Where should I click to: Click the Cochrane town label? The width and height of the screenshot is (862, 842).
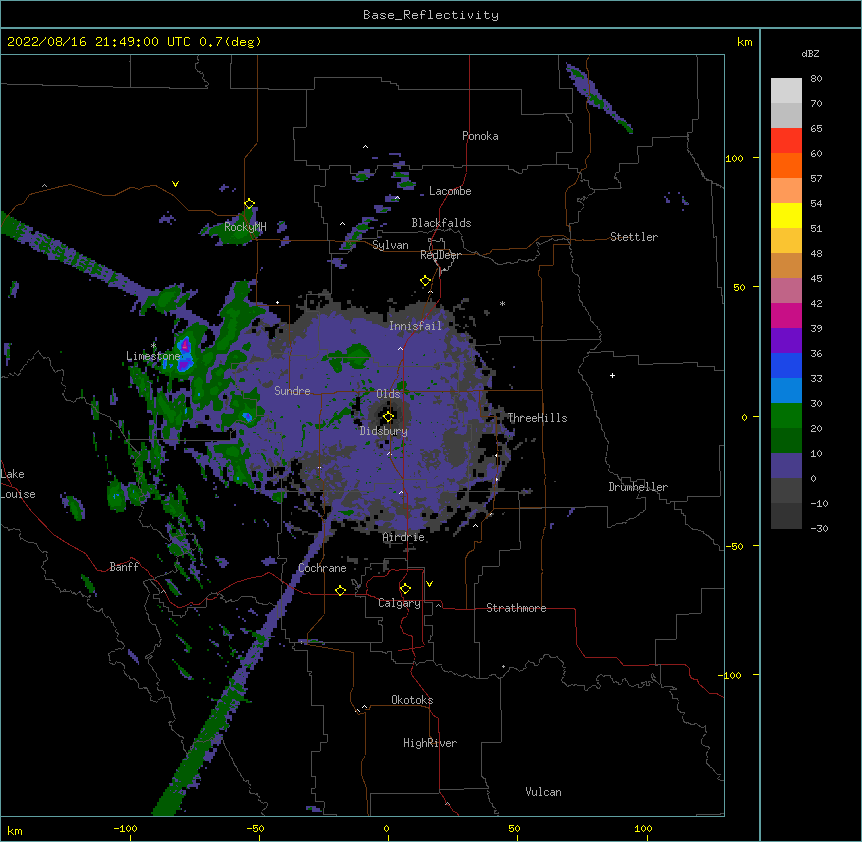tap(322, 568)
